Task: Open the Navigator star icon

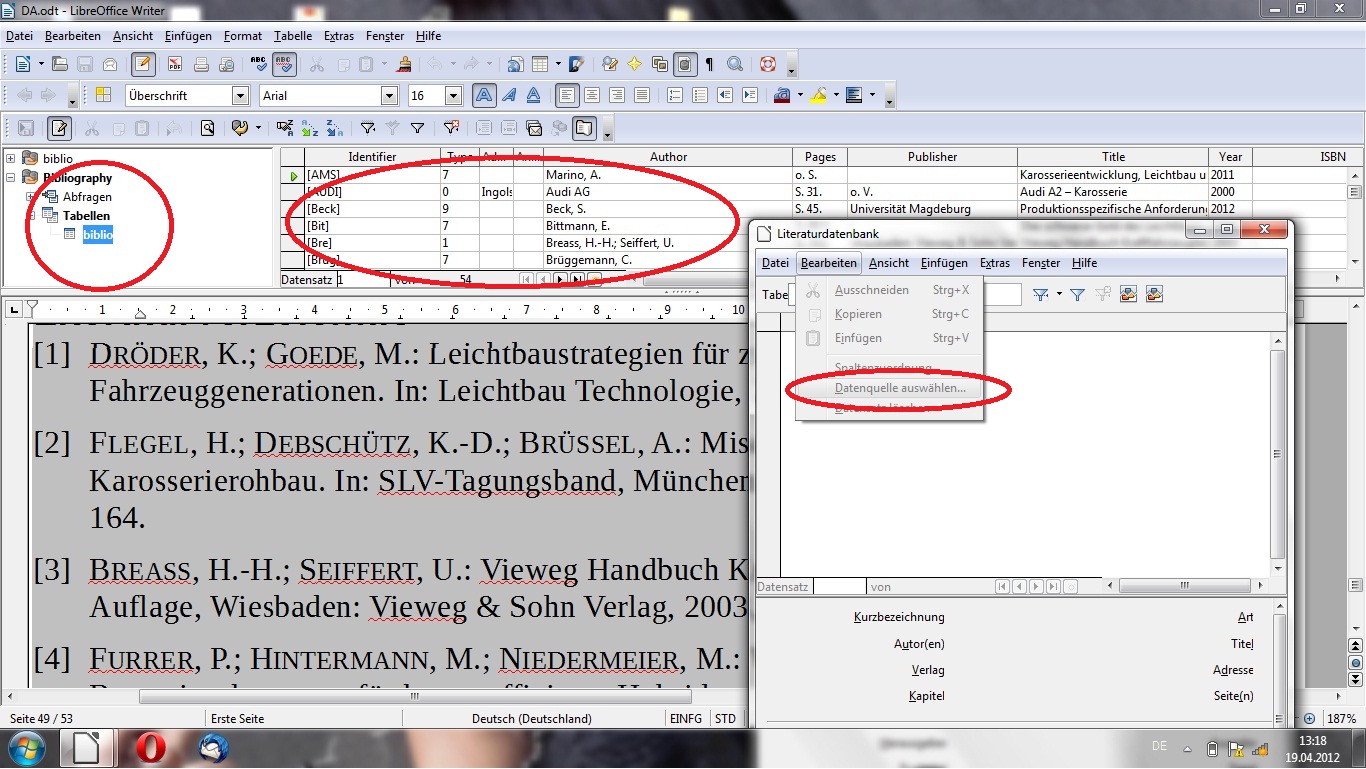Action: [x=634, y=64]
